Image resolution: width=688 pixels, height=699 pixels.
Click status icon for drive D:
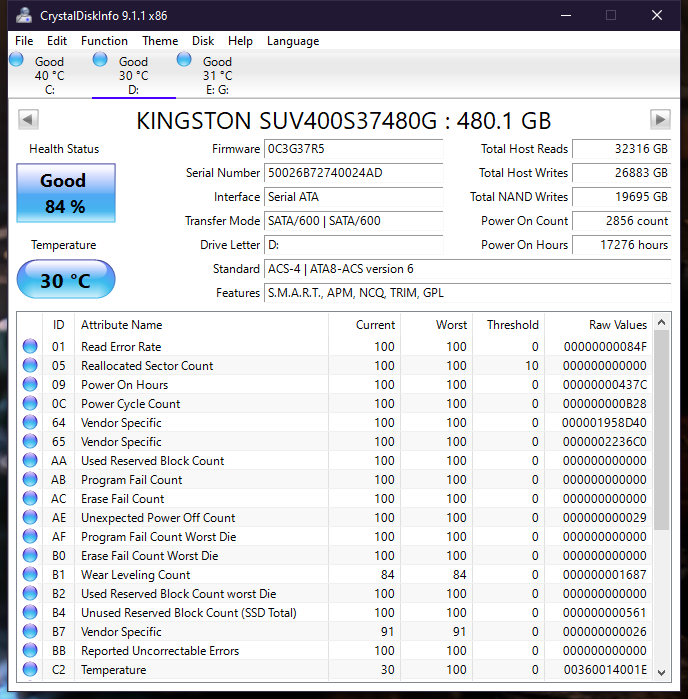tap(100, 59)
